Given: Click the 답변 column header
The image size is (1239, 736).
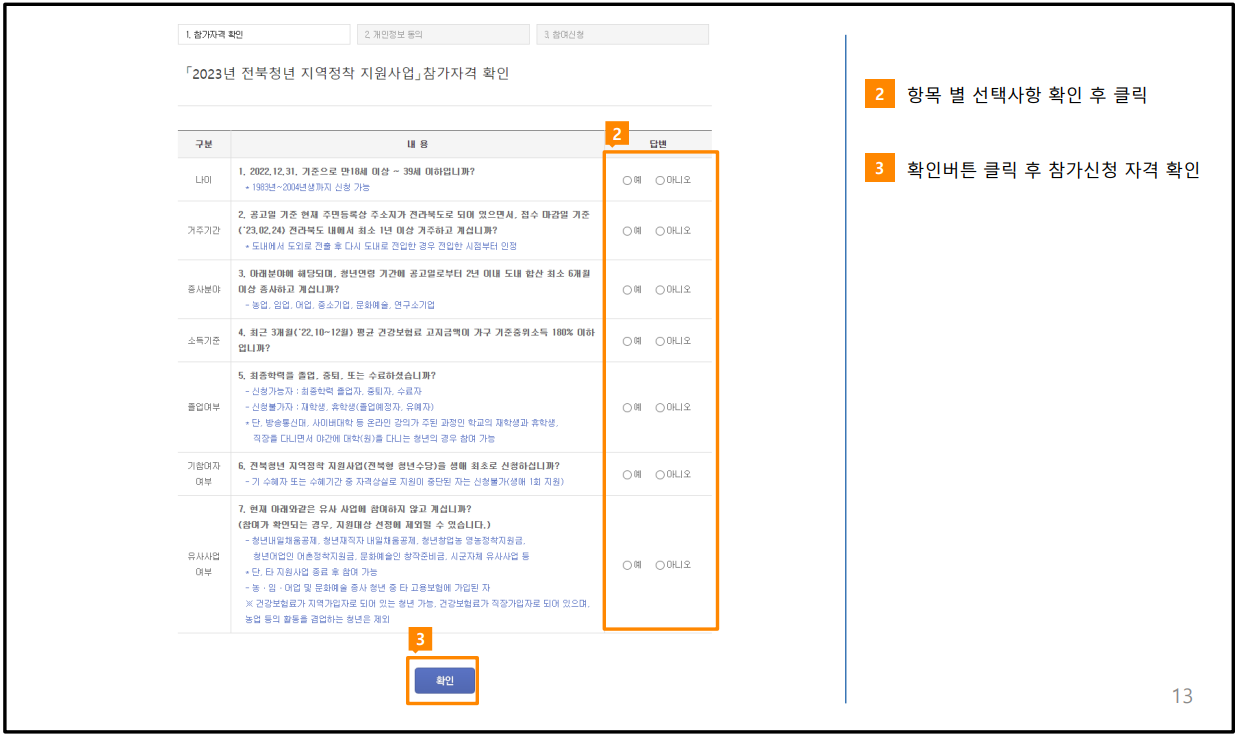Looking at the screenshot, I should click(659, 142).
